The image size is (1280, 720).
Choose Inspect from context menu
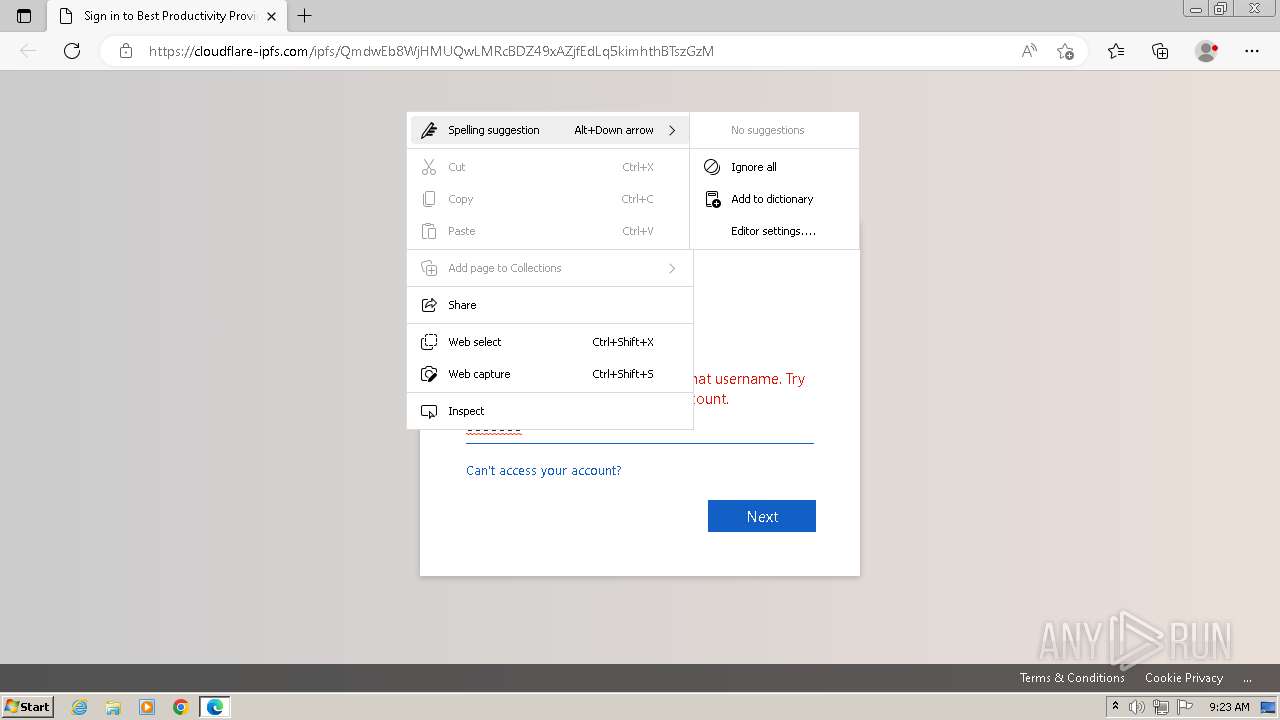click(549, 411)
